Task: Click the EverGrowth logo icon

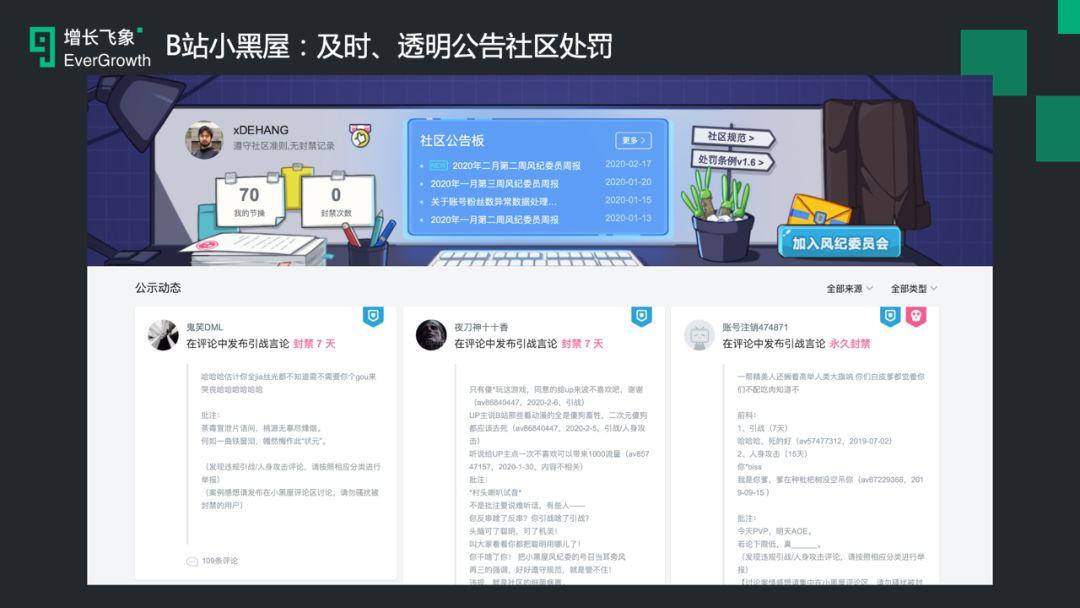Action: [43, 48]
